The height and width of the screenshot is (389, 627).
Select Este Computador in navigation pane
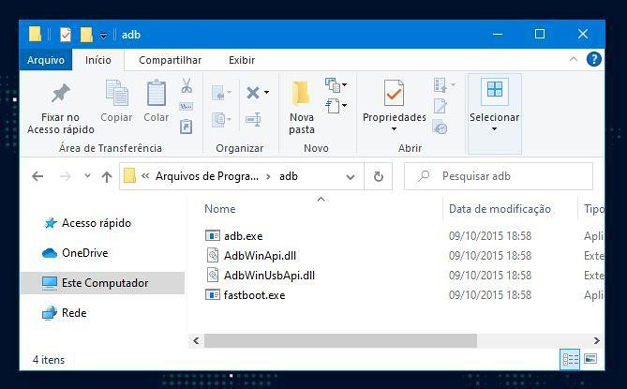pos(102,283)
